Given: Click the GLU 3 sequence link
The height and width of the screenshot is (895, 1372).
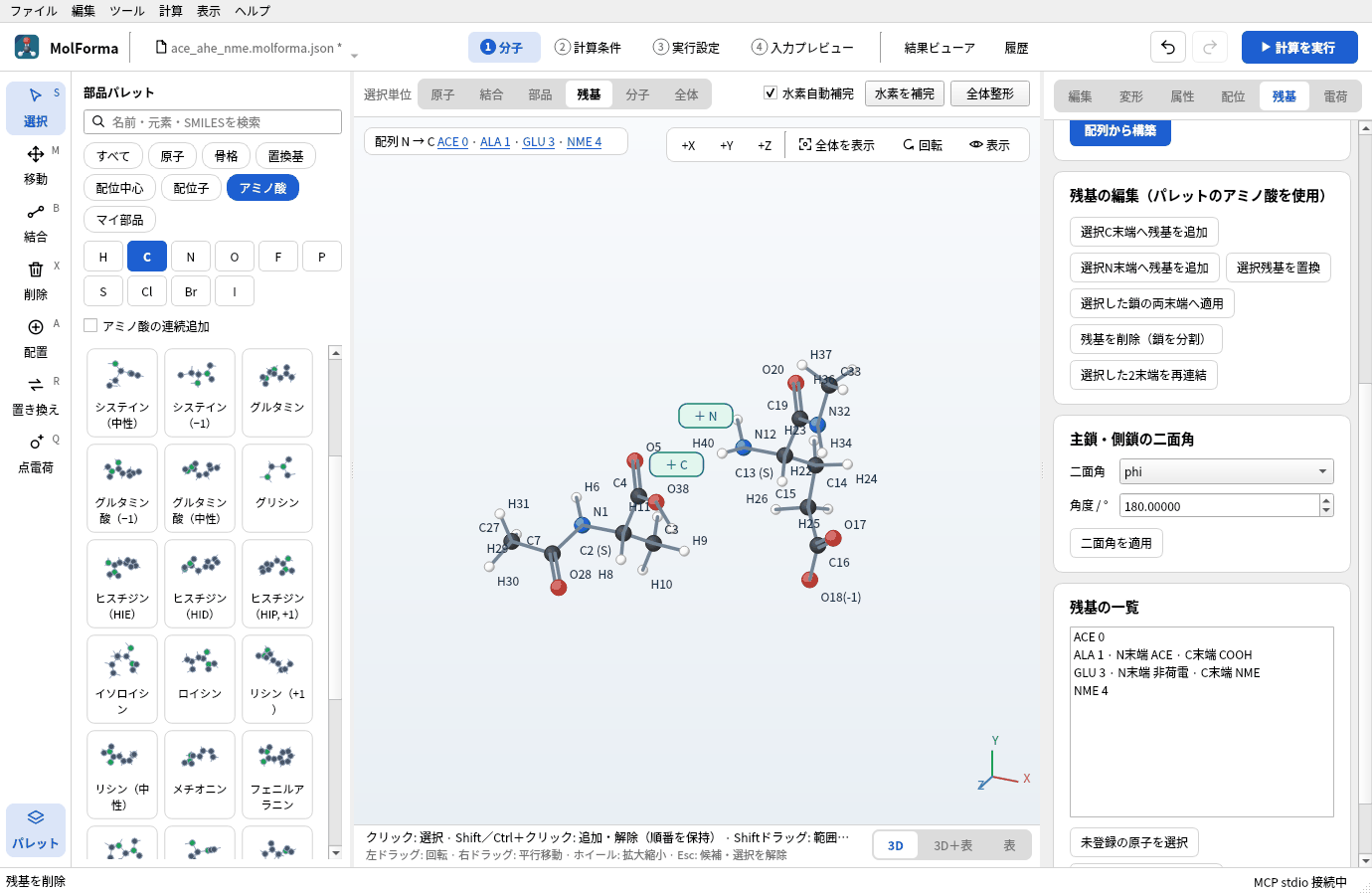Looking at the screenshot, I should pos(539,142).
